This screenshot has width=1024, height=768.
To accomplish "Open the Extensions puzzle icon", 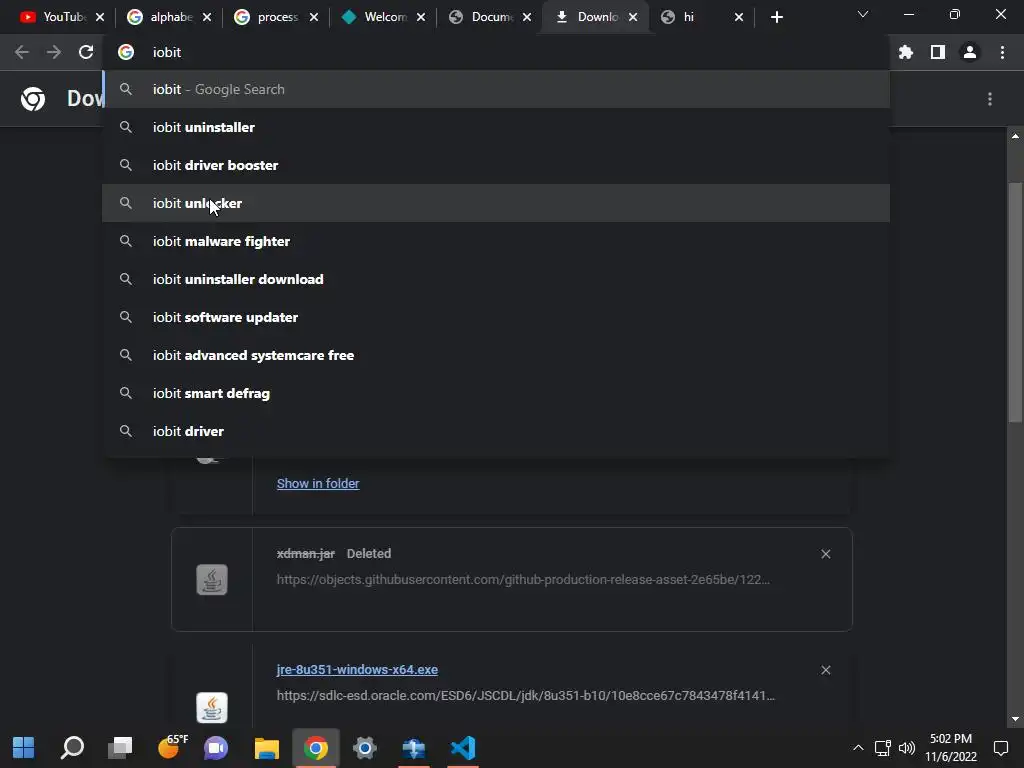I will point(906,52).
